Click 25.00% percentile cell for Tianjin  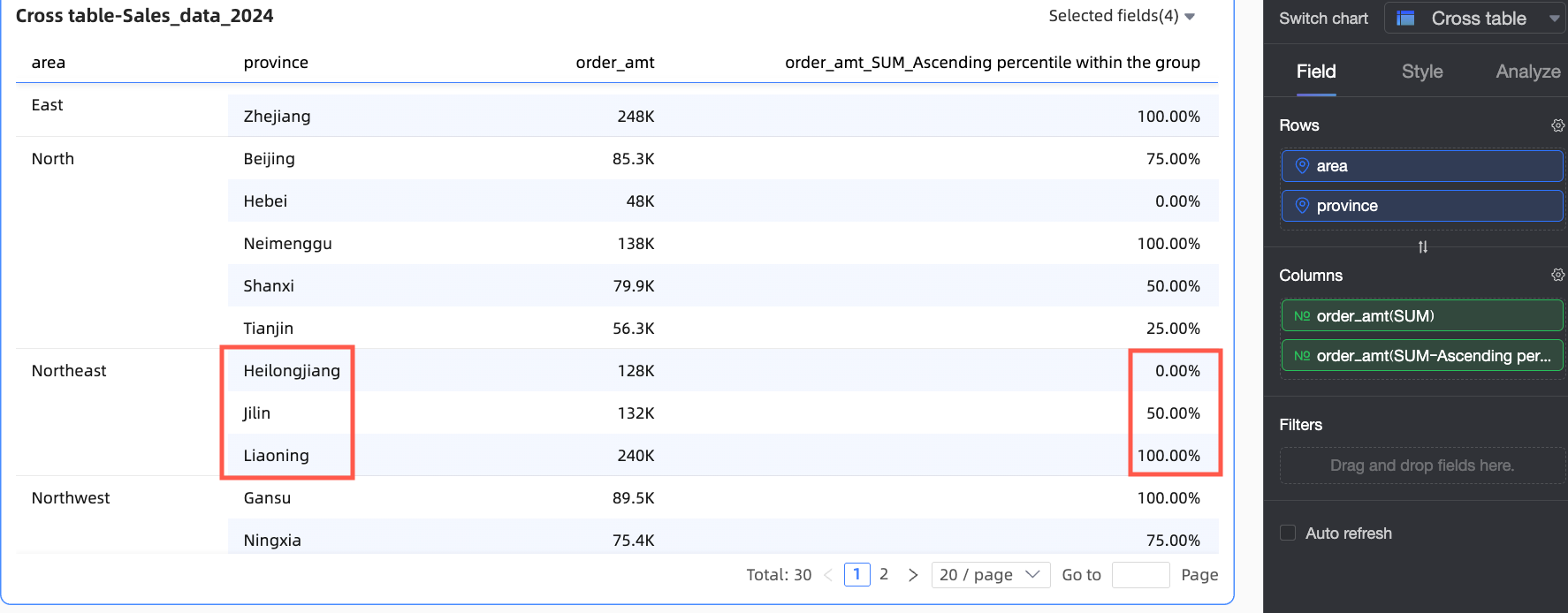(x=1173, y=329)
